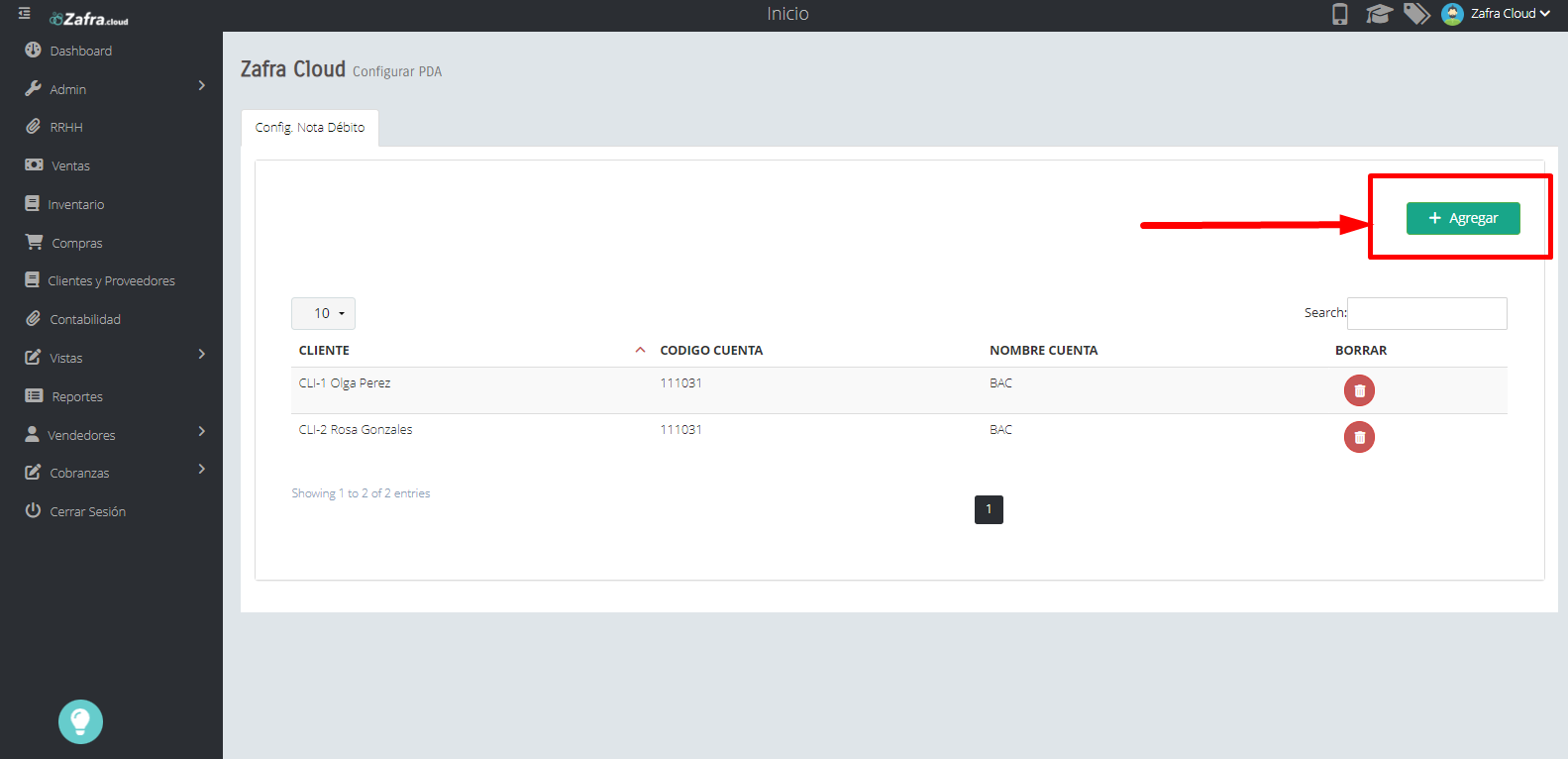Sort by CODIGO CUENTA column header
The width and height of the screenshot is (1568, 759).
click(x=711, y=351)
